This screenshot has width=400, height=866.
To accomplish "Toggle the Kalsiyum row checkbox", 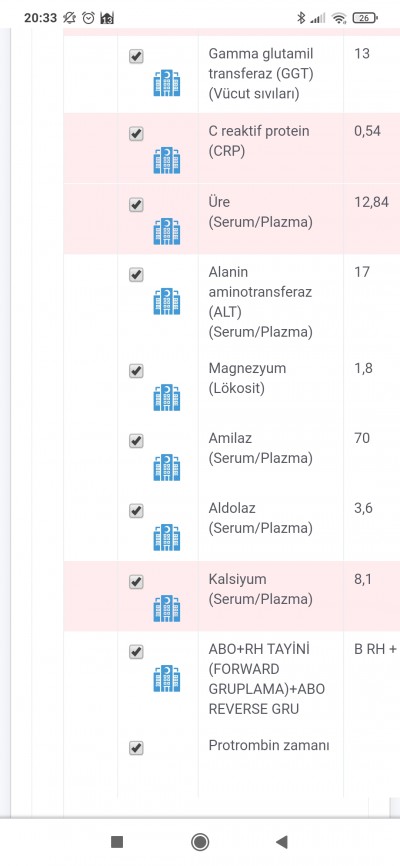I will [136, 582].
